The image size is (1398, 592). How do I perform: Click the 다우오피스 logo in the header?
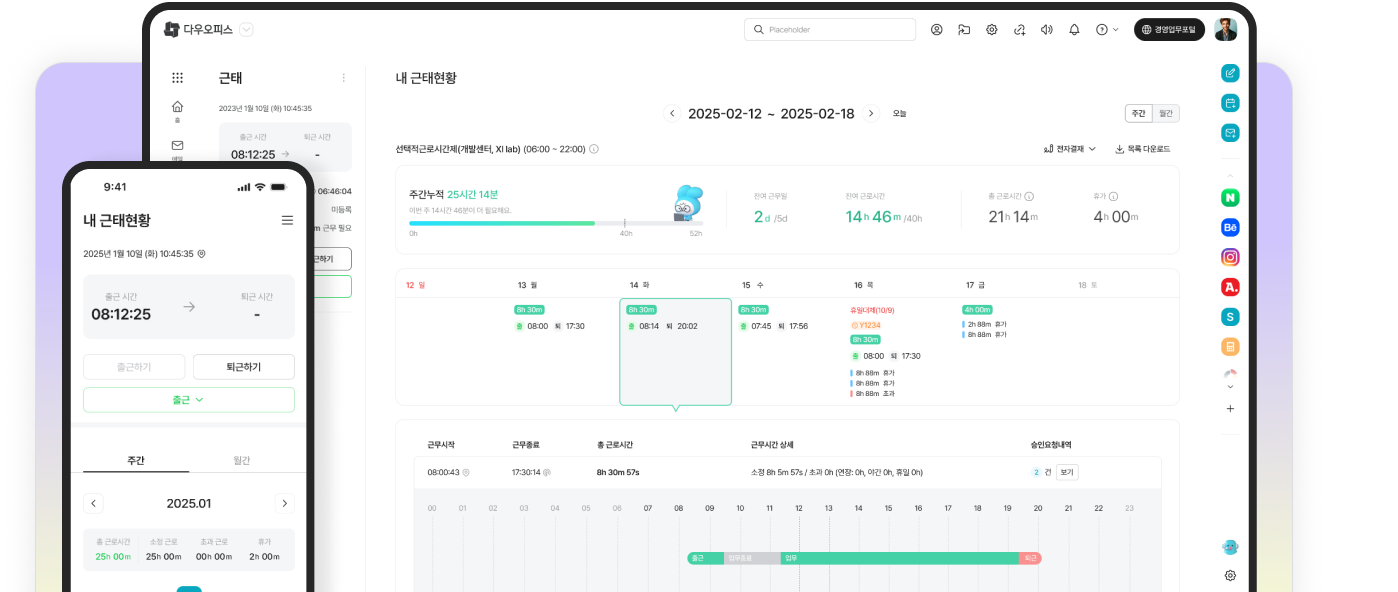coord(198,30)
